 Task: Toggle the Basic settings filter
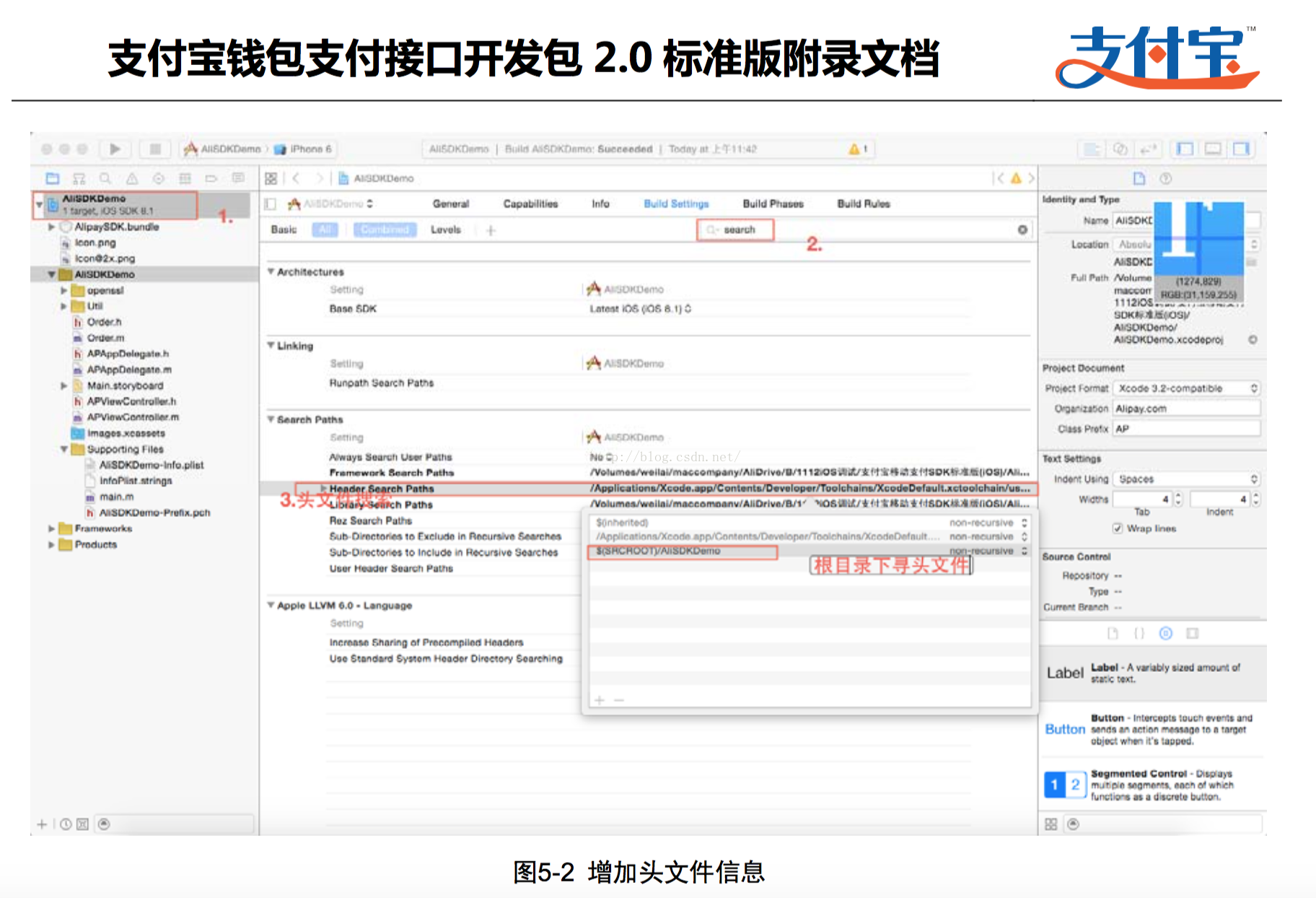284,230
